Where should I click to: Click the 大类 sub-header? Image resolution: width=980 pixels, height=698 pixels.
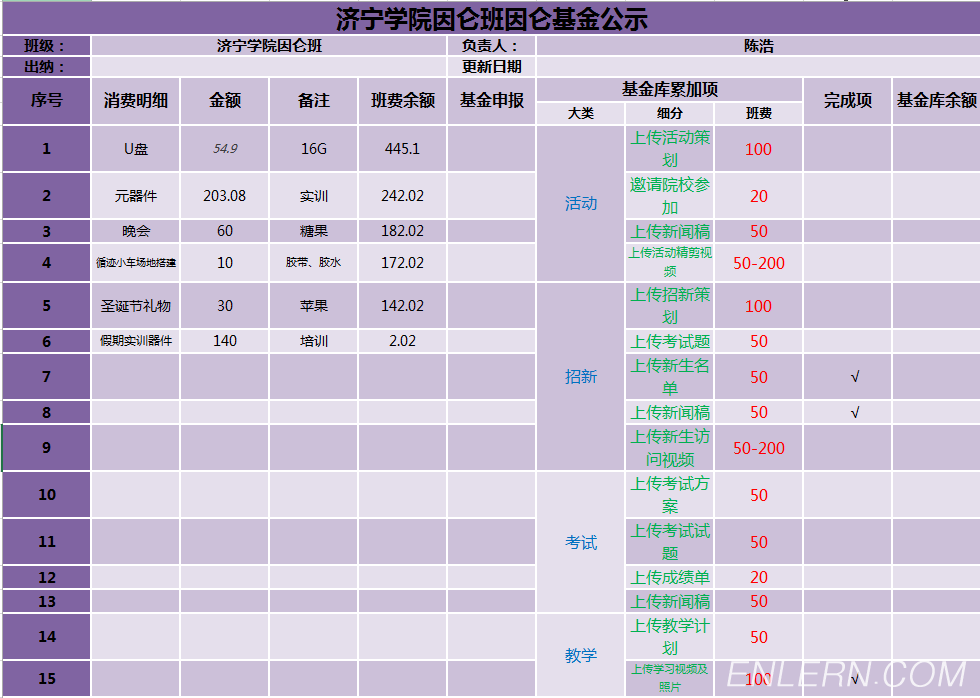tap(581, 113)
